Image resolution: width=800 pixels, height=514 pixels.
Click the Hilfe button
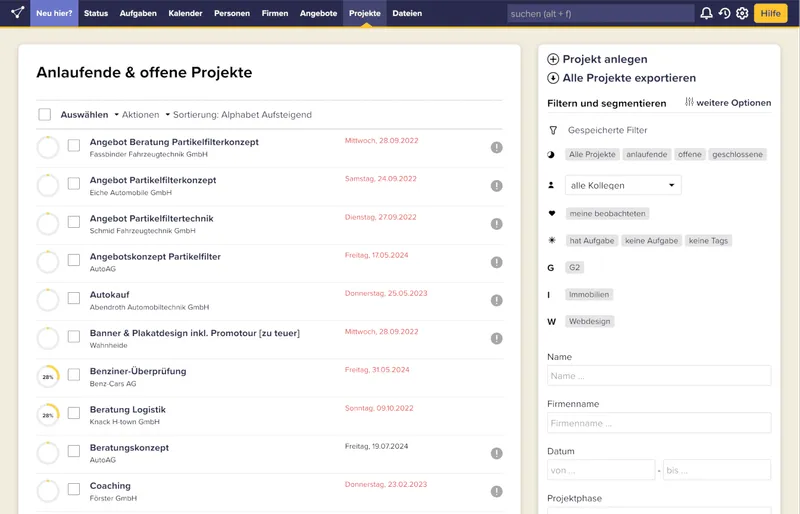point(770,13)
